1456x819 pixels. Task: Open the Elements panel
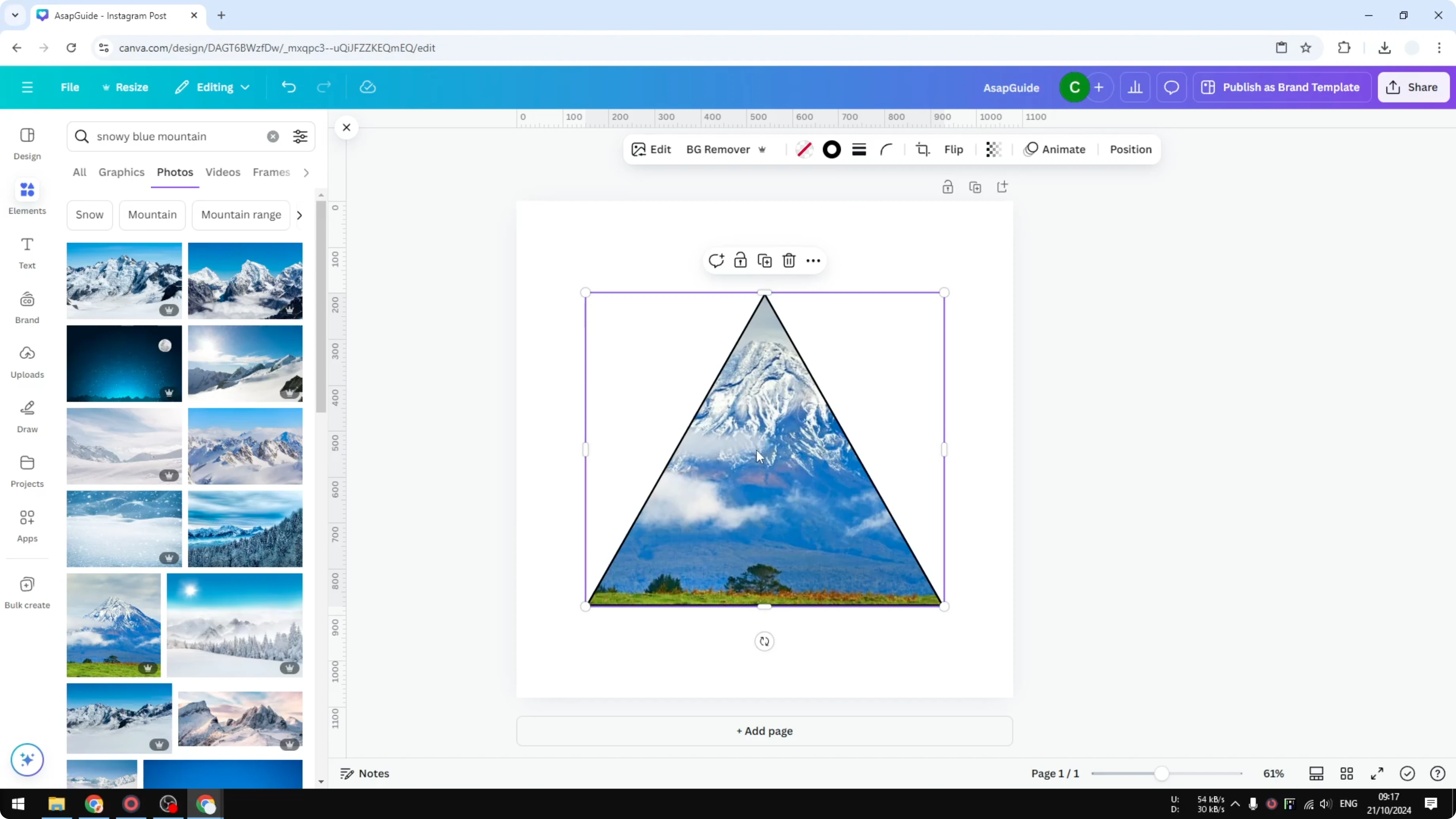pos(27,197)
